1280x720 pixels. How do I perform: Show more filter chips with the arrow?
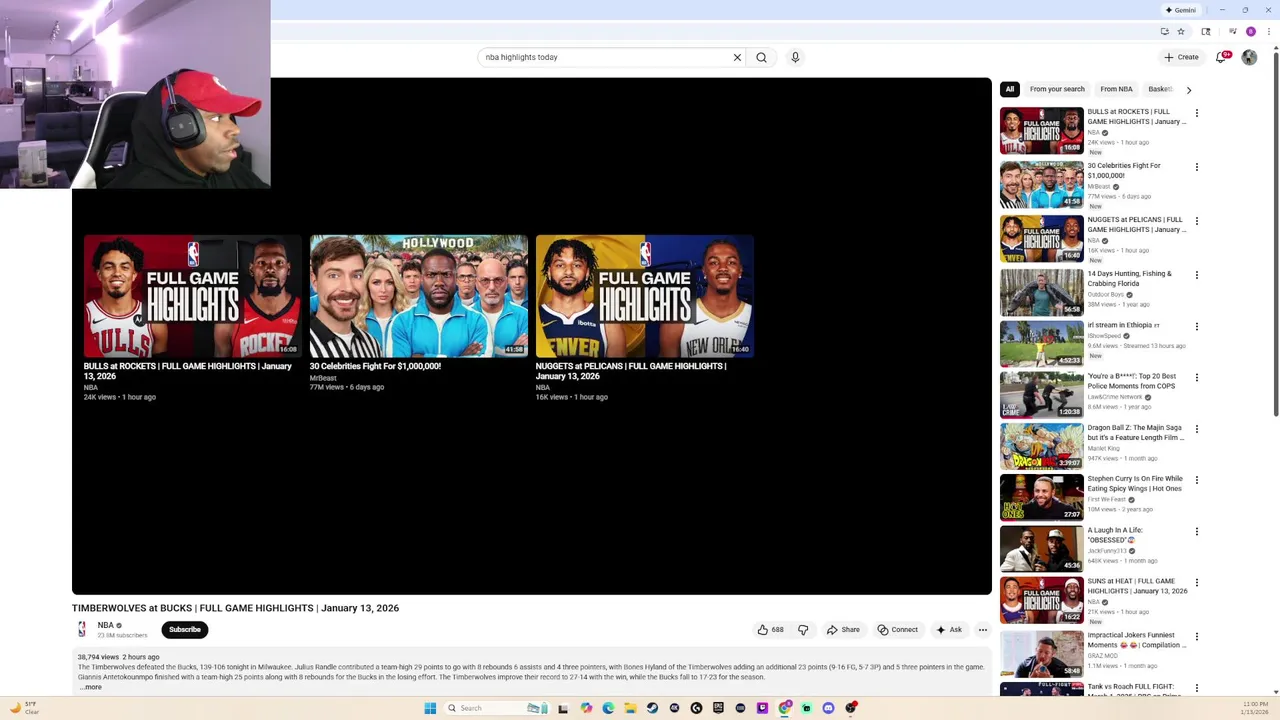tap(1188, 90)
